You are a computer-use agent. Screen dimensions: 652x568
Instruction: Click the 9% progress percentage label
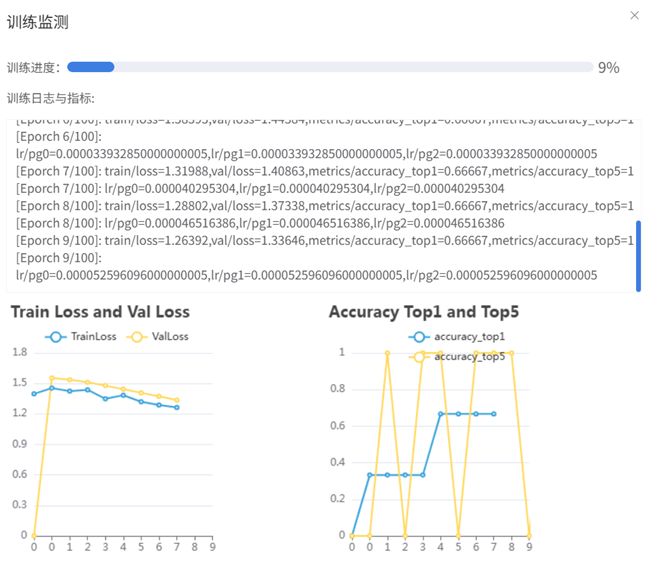click(x=608, y=68)
